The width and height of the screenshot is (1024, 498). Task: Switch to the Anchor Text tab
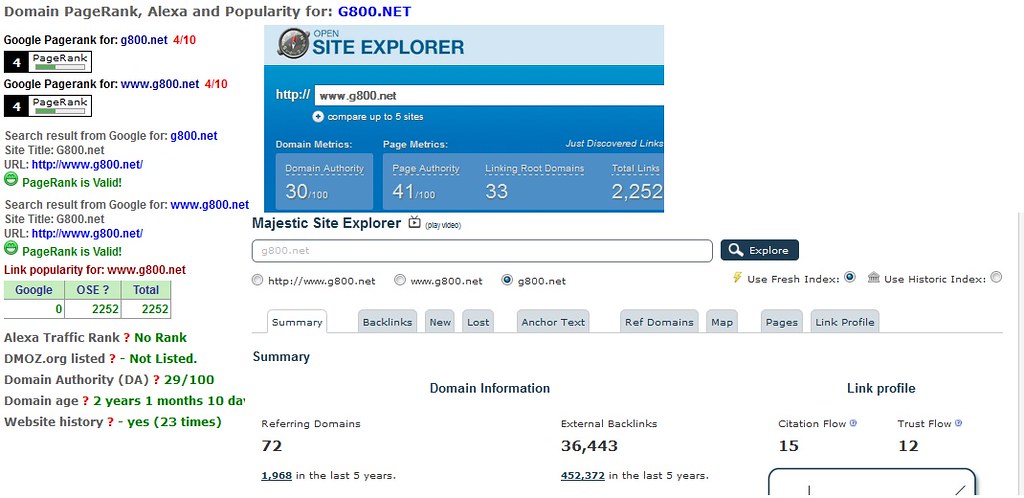tap(553, 322)
